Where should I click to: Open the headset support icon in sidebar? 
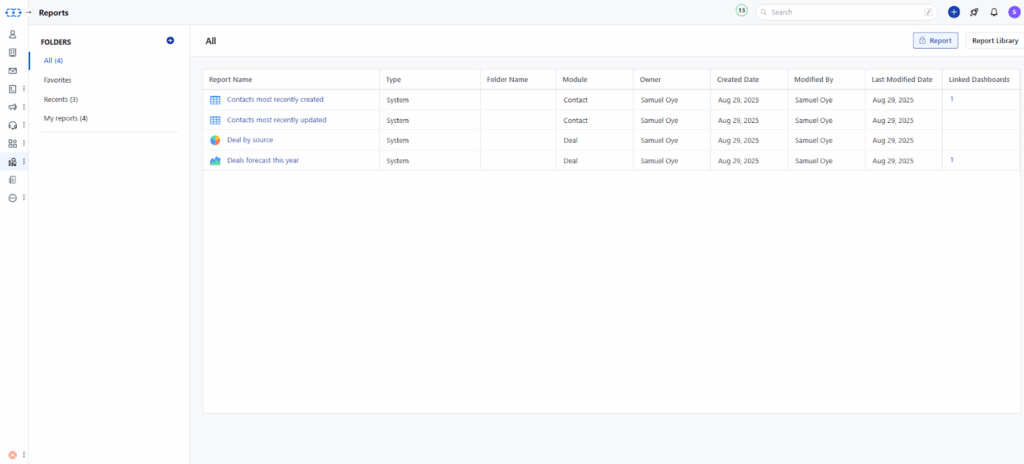12,125
